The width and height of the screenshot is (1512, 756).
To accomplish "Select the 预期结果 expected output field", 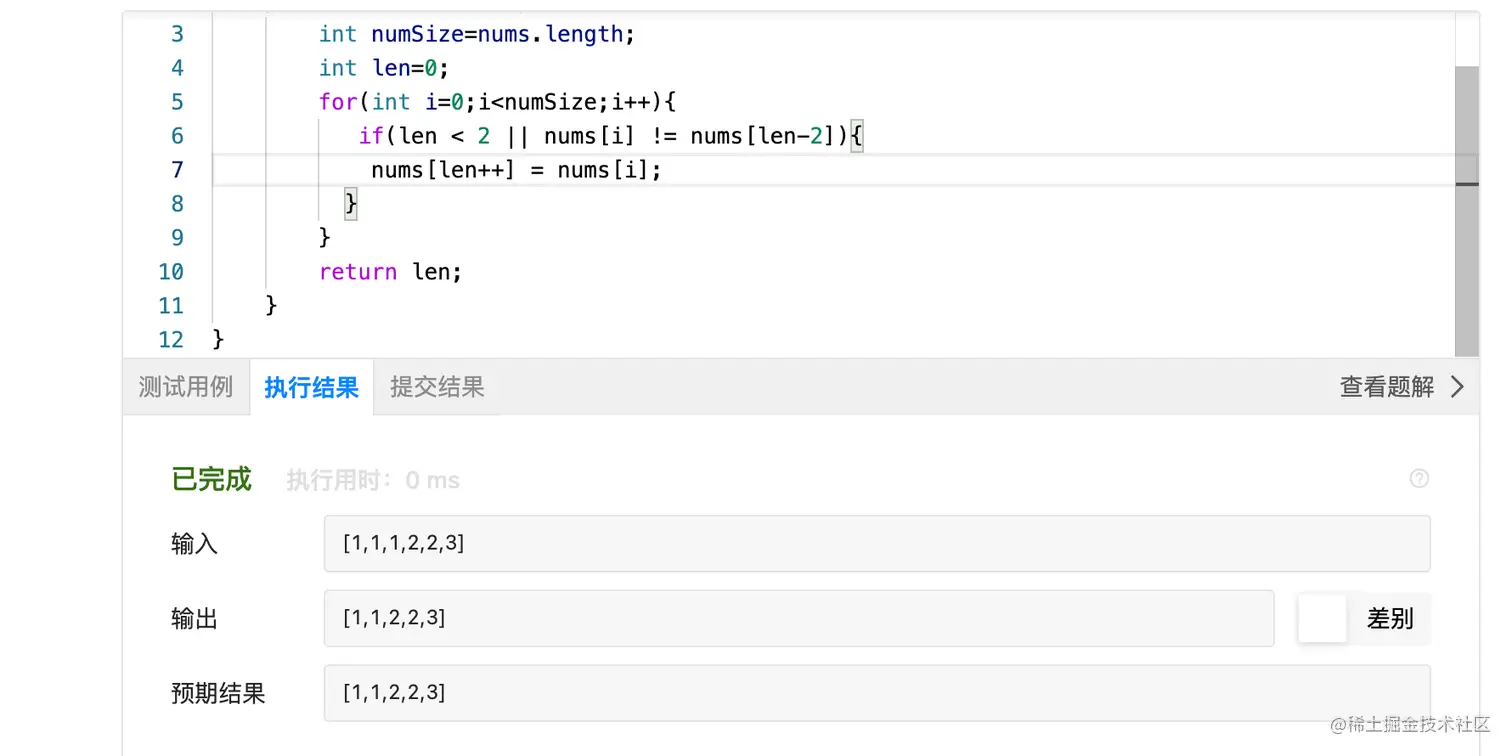I will [x=876, y=693].
